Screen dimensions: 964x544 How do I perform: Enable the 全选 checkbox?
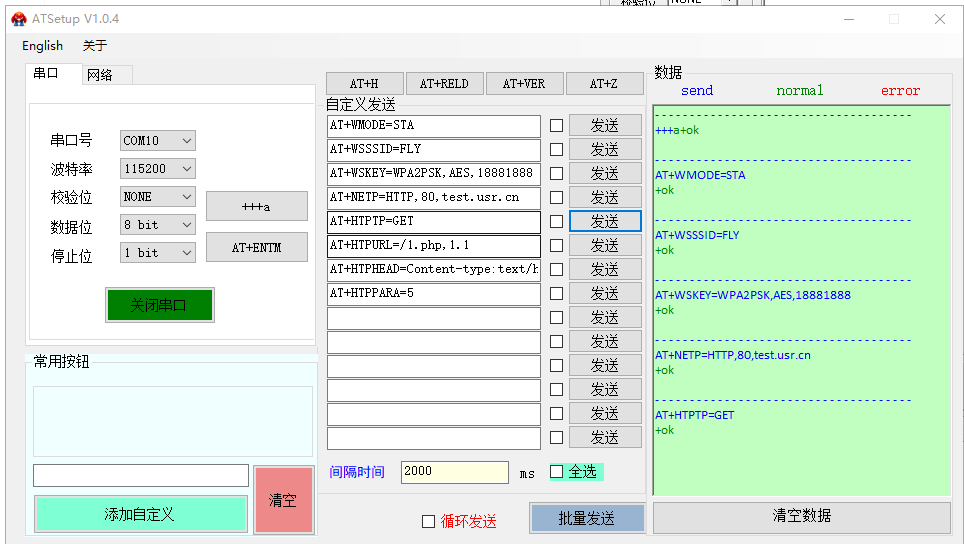[557, 472]
